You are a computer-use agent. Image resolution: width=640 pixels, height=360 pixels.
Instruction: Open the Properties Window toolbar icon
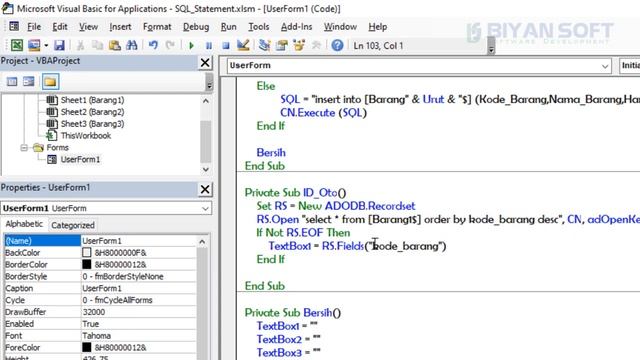(x=282, y=45)
